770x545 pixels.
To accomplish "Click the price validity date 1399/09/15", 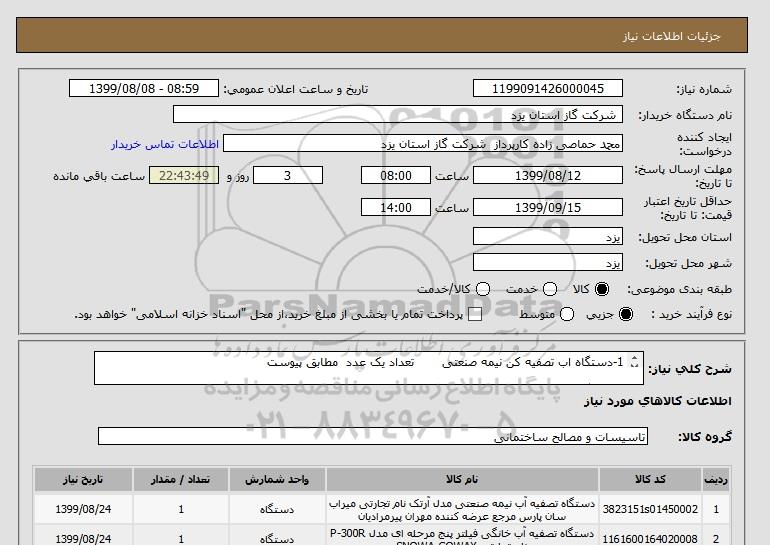I will [548, 207].
